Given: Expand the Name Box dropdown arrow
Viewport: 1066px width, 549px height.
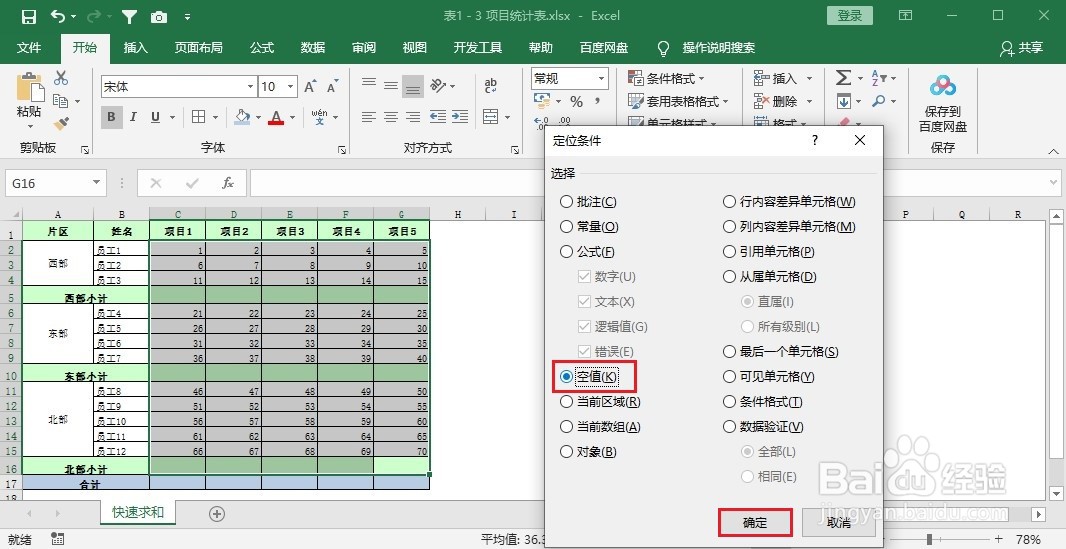Looking at the screenshot, I should (x=96, y=183).
